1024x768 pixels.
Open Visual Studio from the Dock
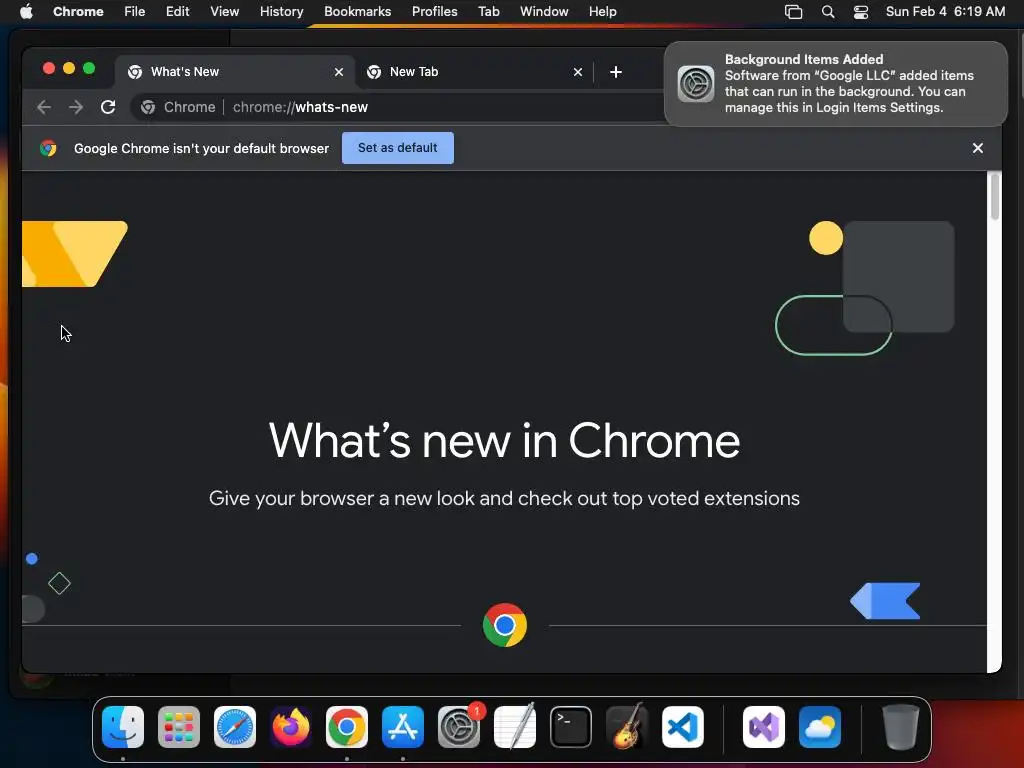[x=763, y=727]
